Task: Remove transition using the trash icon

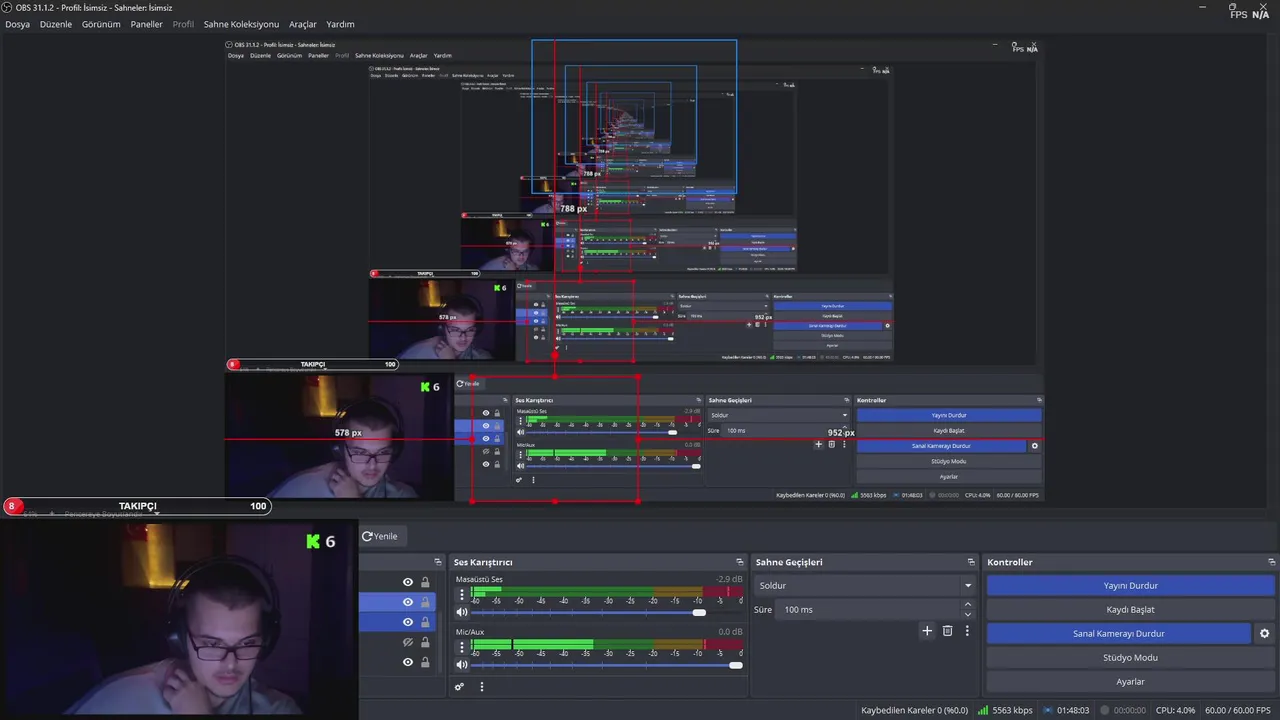Action: click(x=948, y=631)
